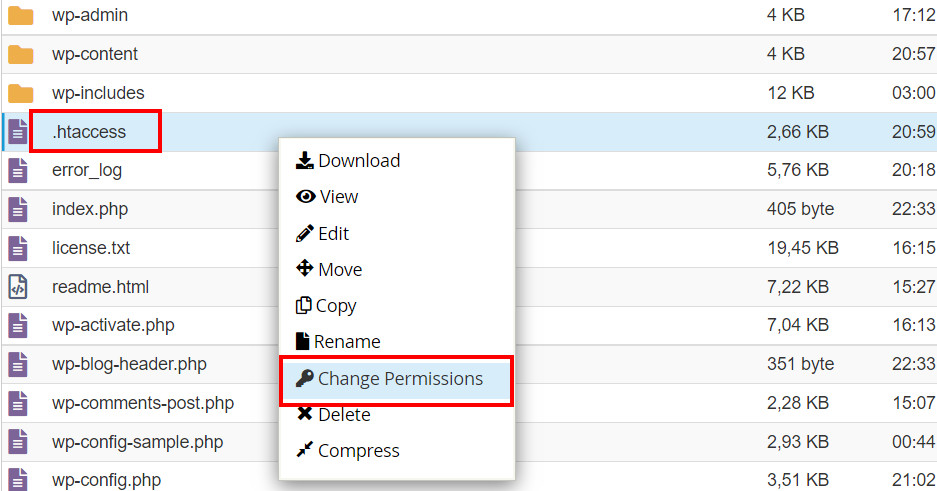Click the wp-activate.php file name

113,326
